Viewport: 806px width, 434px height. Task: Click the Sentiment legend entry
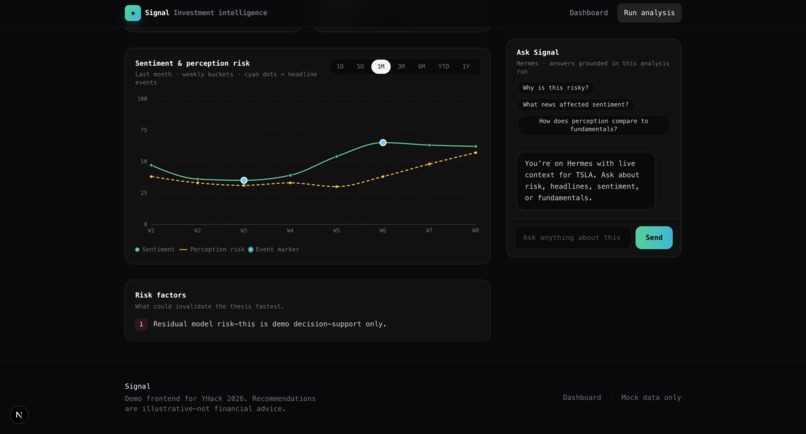coord(155,249)
